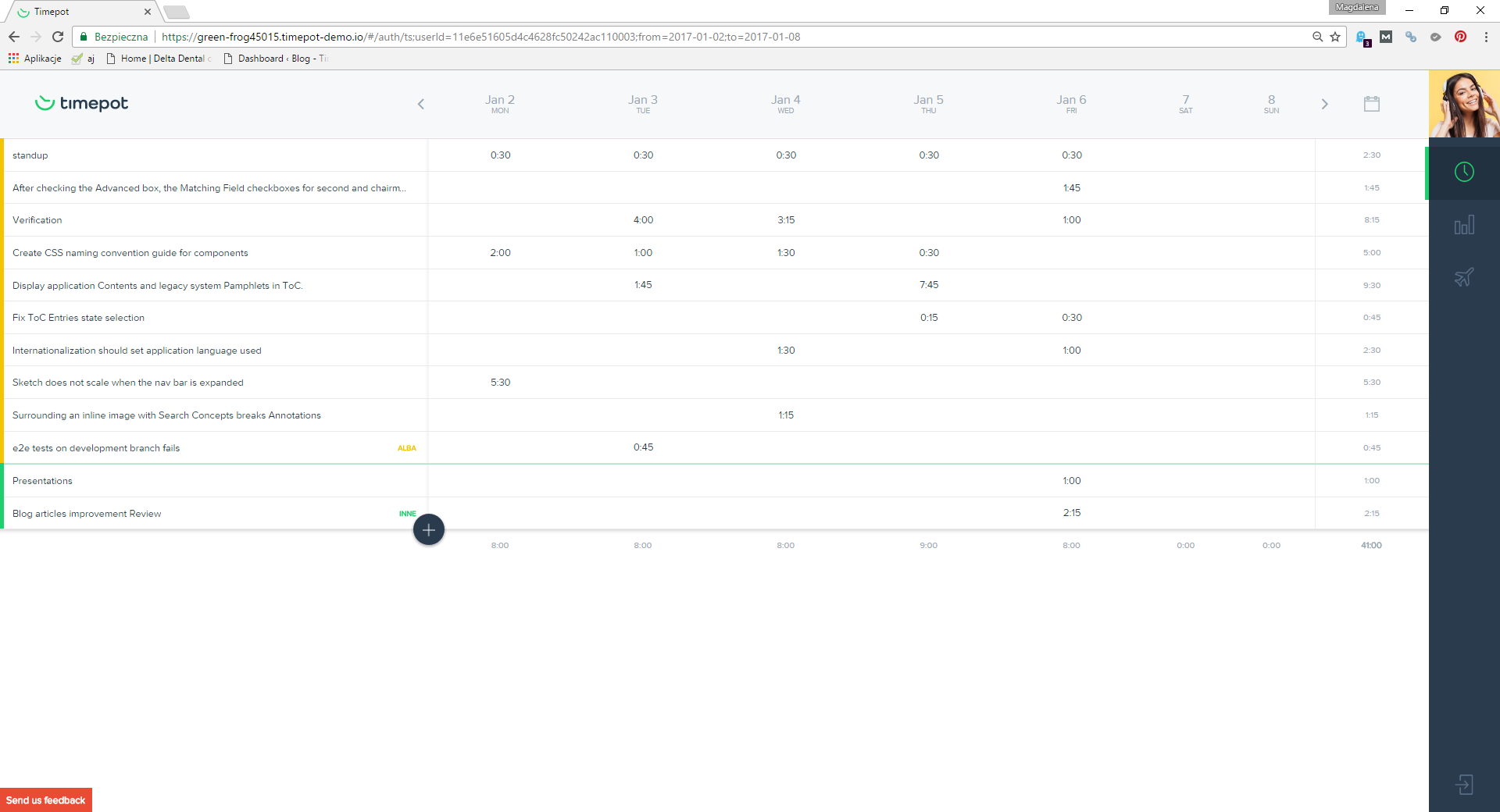Click the standup task row name

(x=30, y=155)
